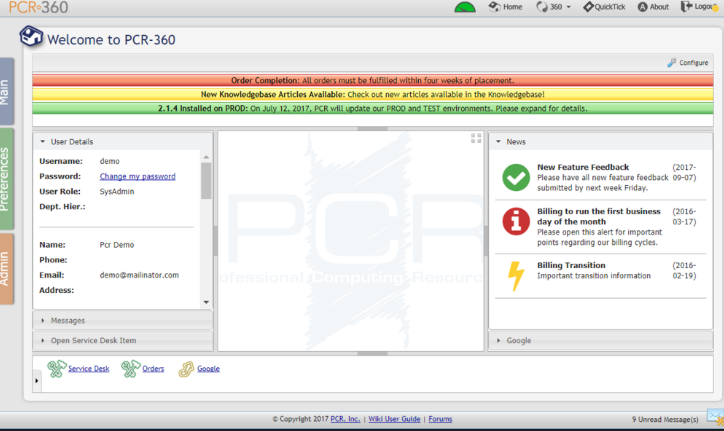Viewport: 724px width, 431px height.
Task: Expand the Messages panel
Action: pyautogui.click(x=68, y=321)
